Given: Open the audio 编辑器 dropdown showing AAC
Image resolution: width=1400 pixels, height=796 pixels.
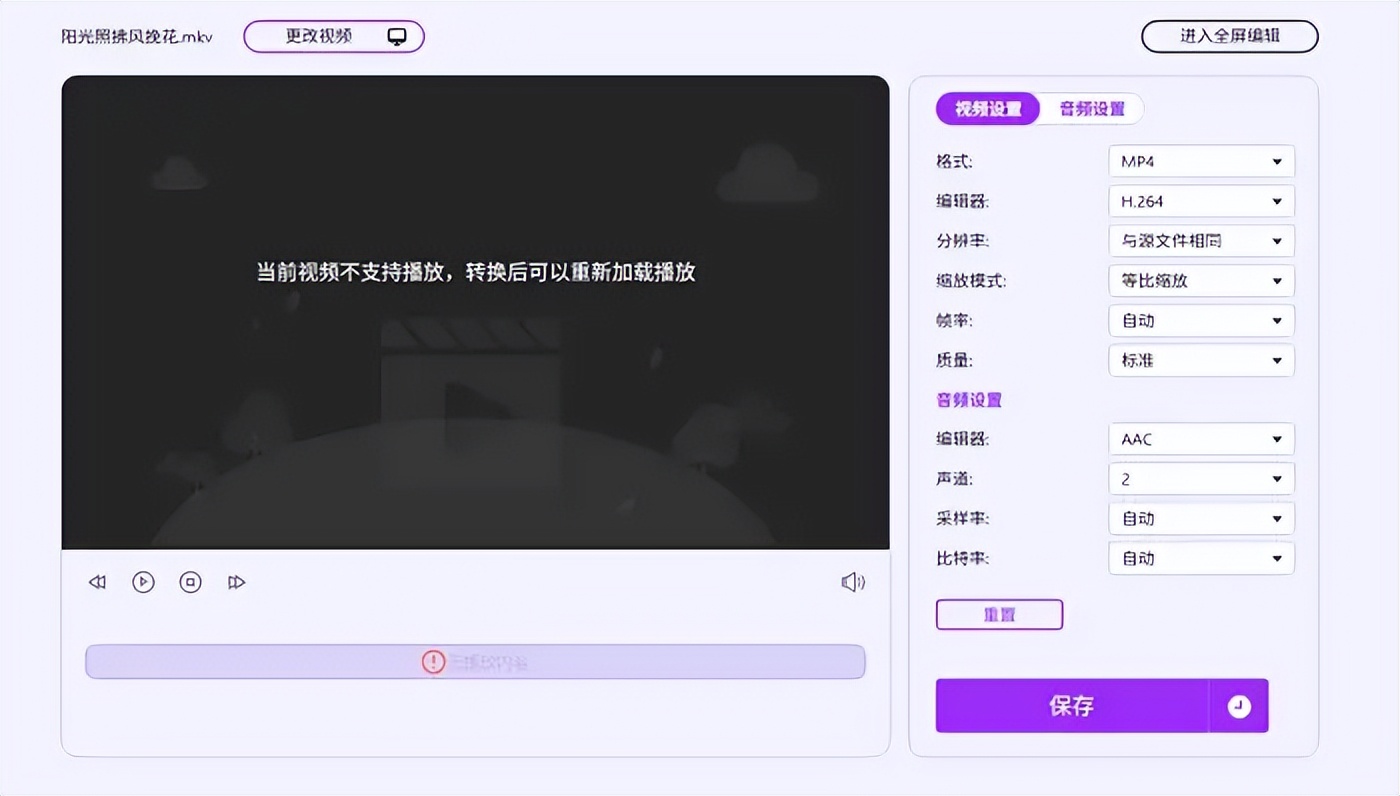Looking at the screenshot, I should tap(1200, 438).
